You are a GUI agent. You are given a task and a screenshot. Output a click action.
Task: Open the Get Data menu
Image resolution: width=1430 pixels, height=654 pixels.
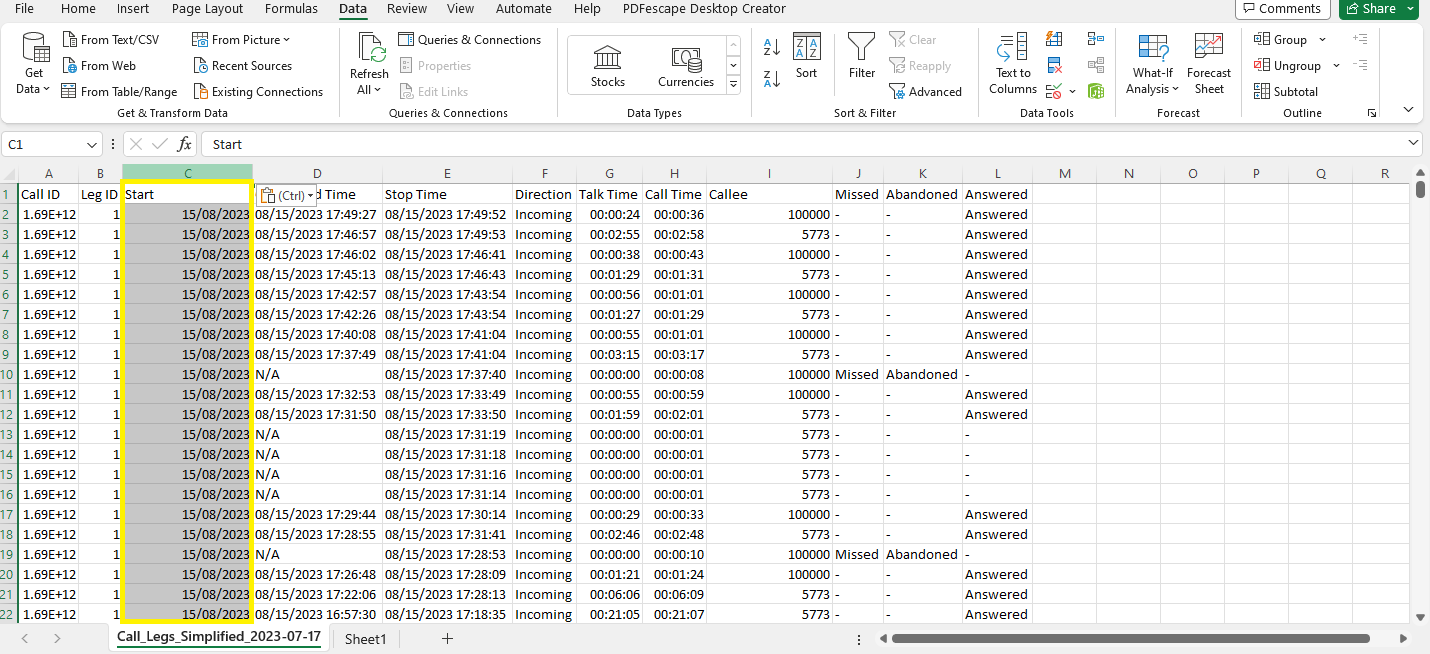click(x=34, y=64)
